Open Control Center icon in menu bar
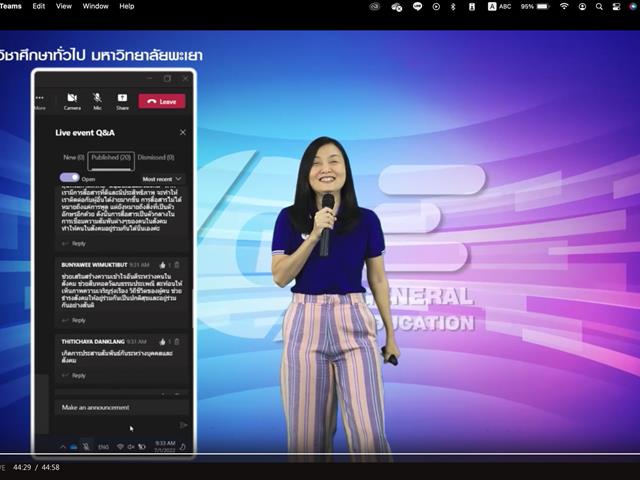 (x=617, y=6)
